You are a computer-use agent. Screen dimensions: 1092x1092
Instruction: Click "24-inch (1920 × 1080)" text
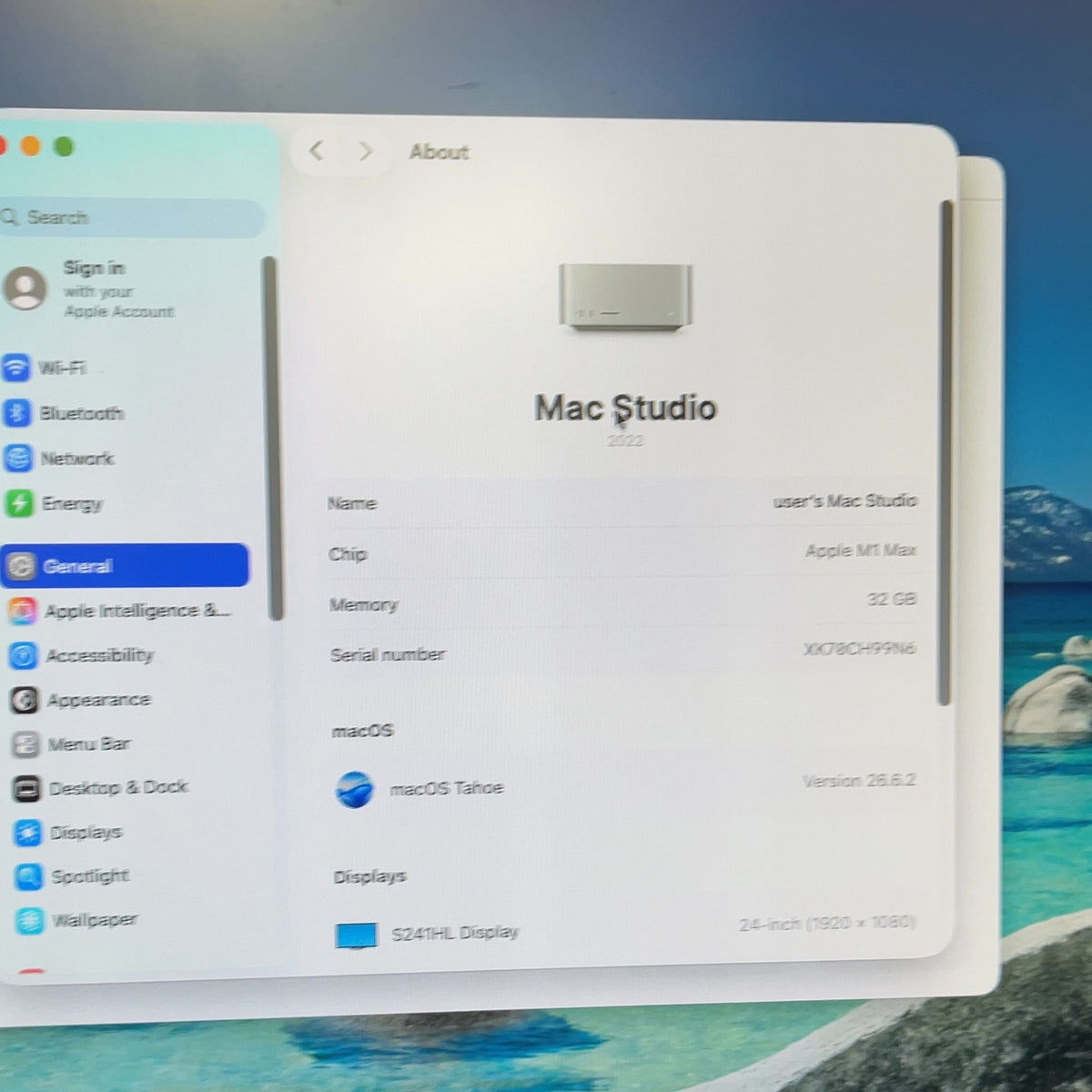coord(827,923)
